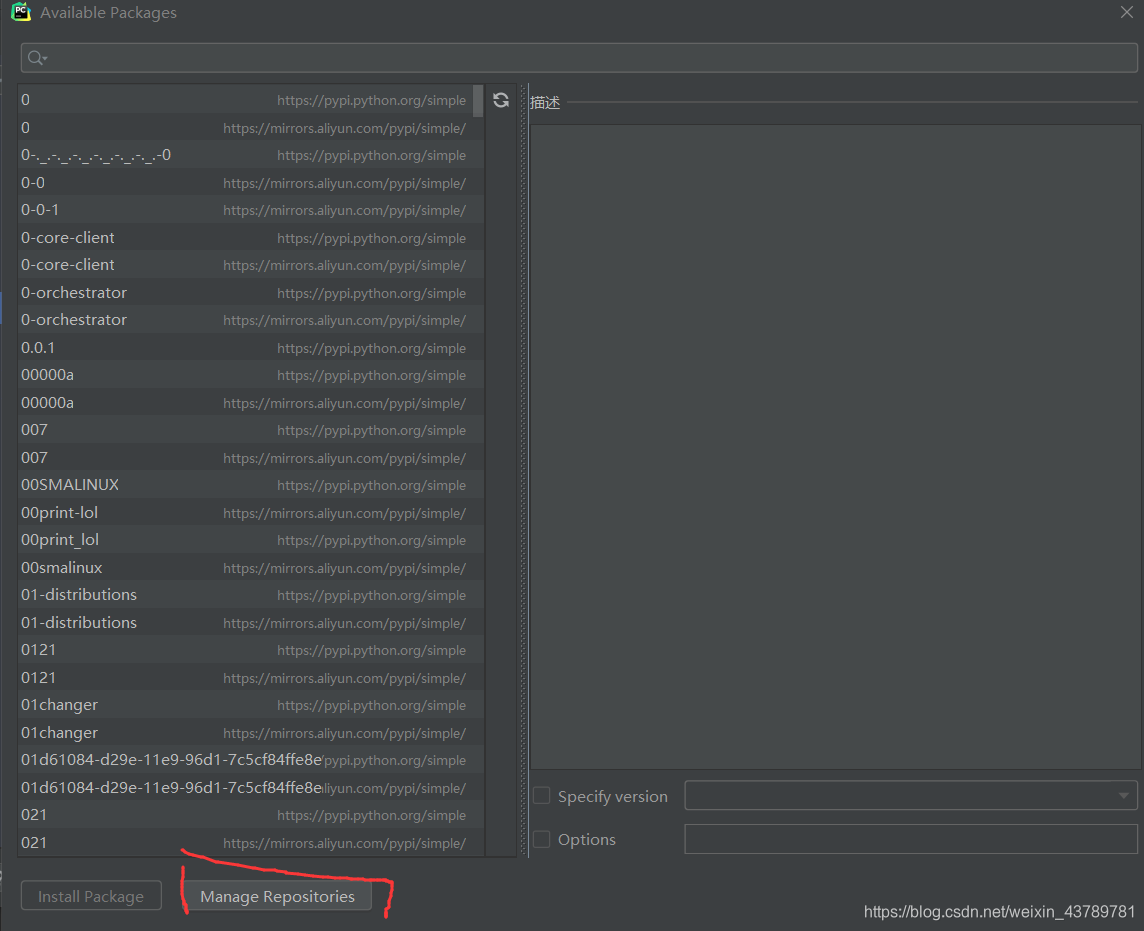
Task: Select 01d61084-d29e package from pypi.python.org
Action: [251, 760]
